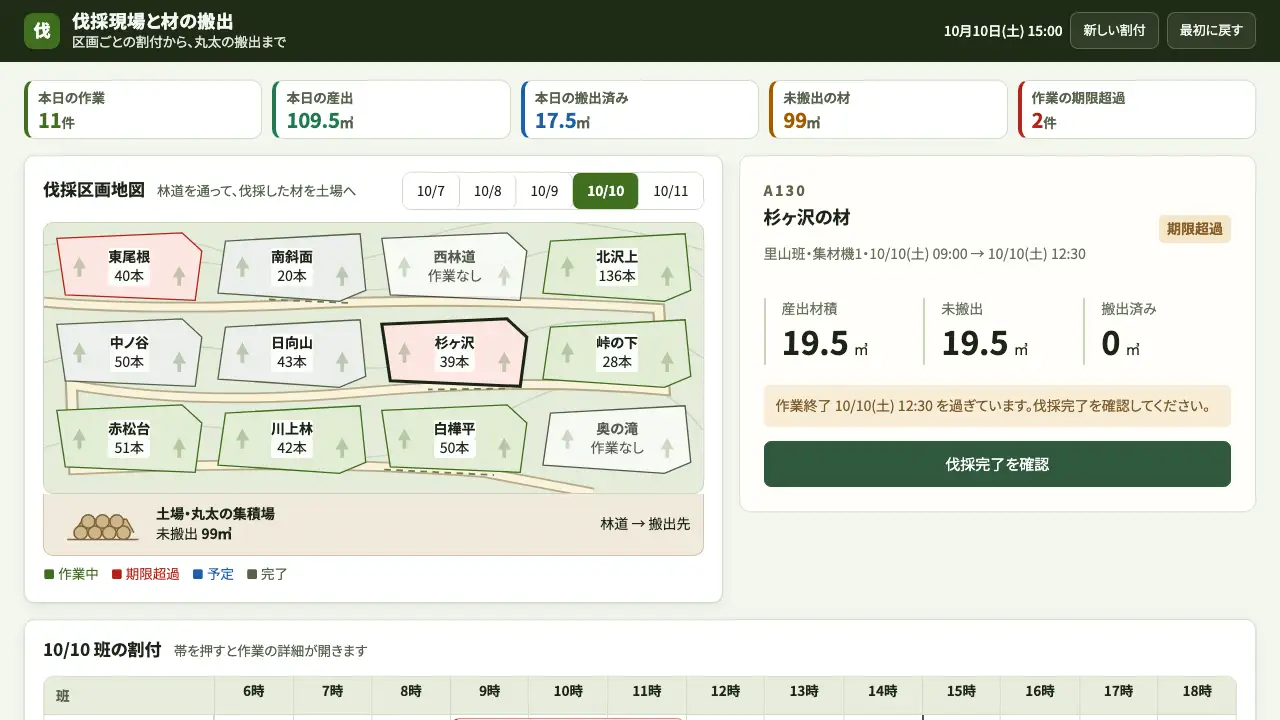Select the 川上林 plot on the map
Viewport: 1280px width, 720px height.
tap(292, 438)
